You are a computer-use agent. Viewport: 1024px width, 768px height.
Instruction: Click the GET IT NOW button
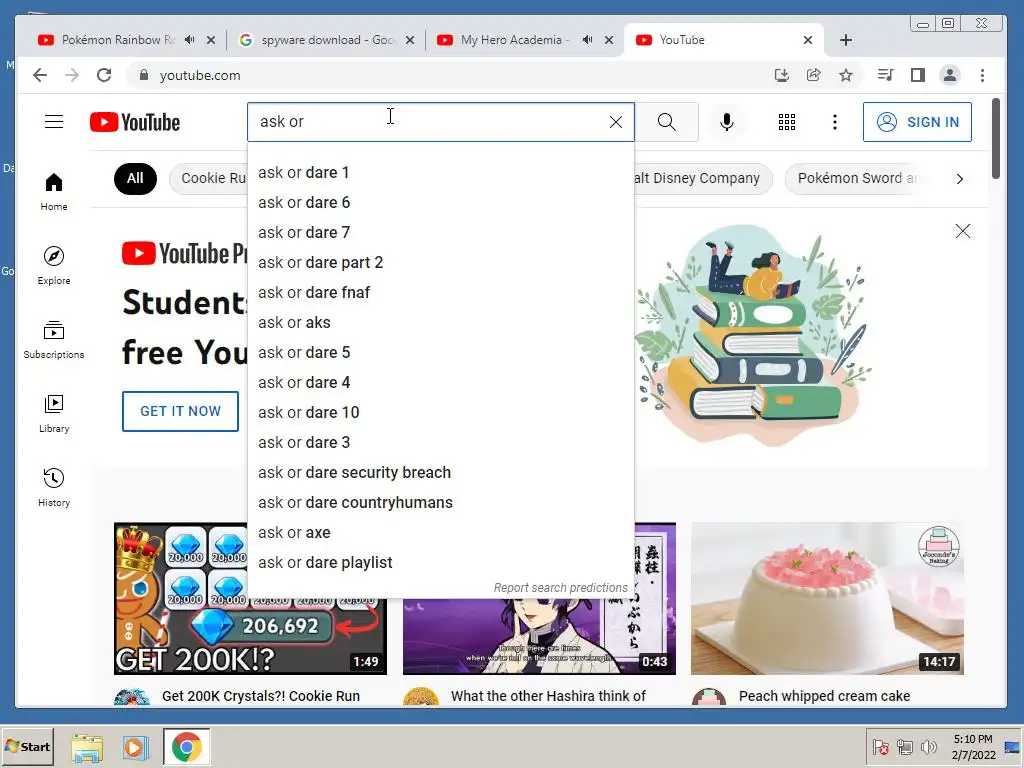coord(180,411)
